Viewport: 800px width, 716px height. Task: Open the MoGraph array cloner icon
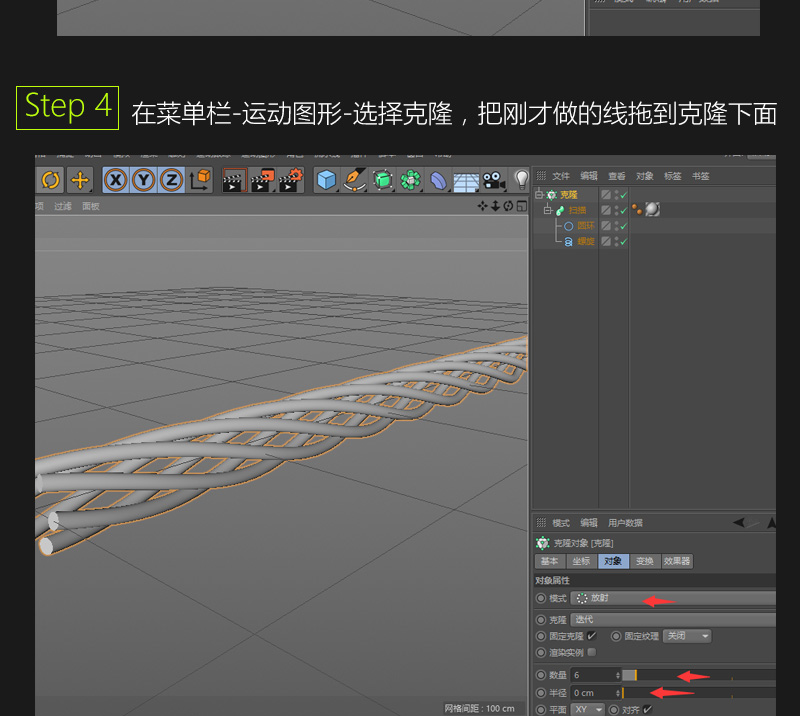click(410, 180)
